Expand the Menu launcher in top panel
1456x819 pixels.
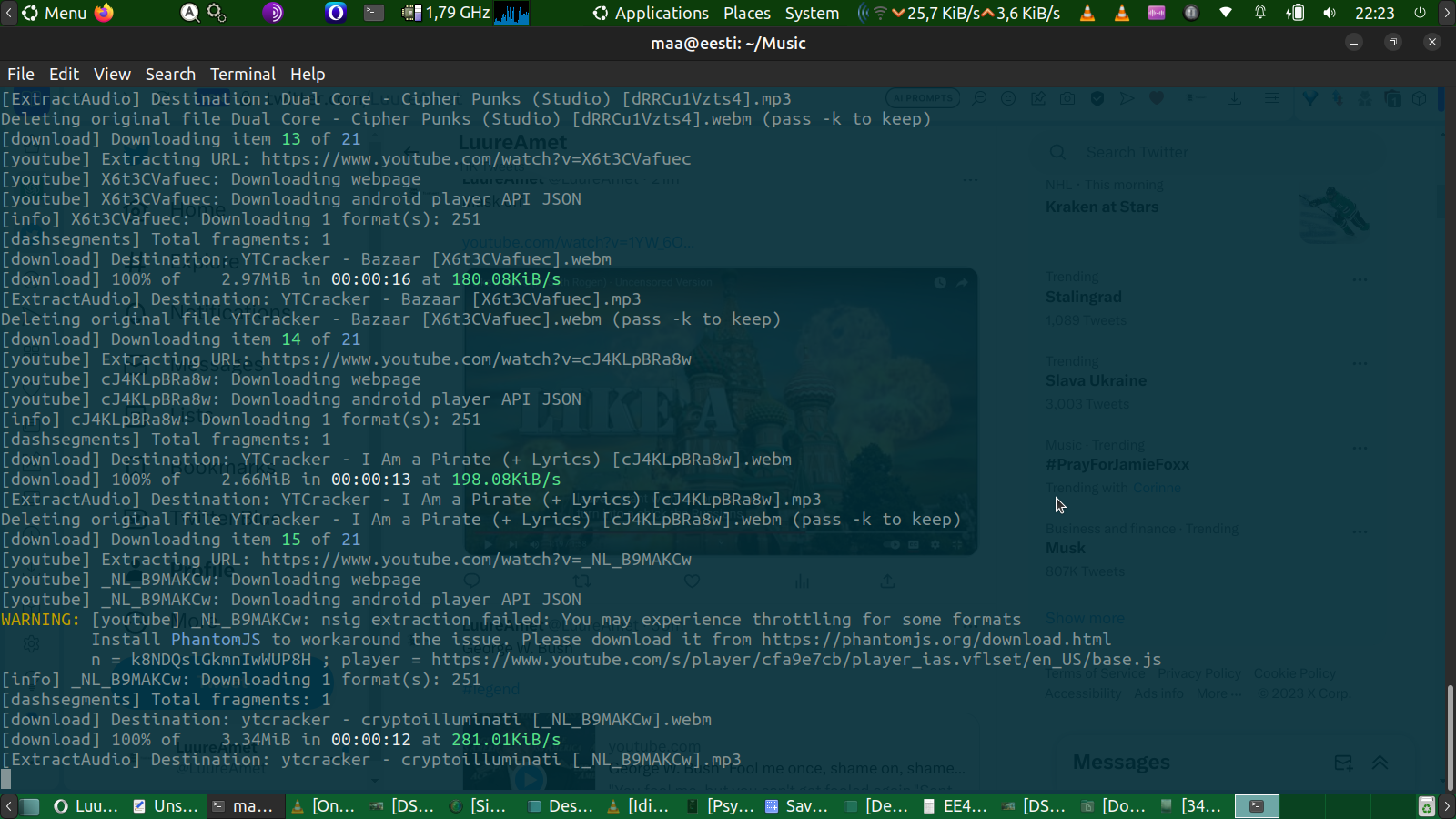click(x=55, y=13)
